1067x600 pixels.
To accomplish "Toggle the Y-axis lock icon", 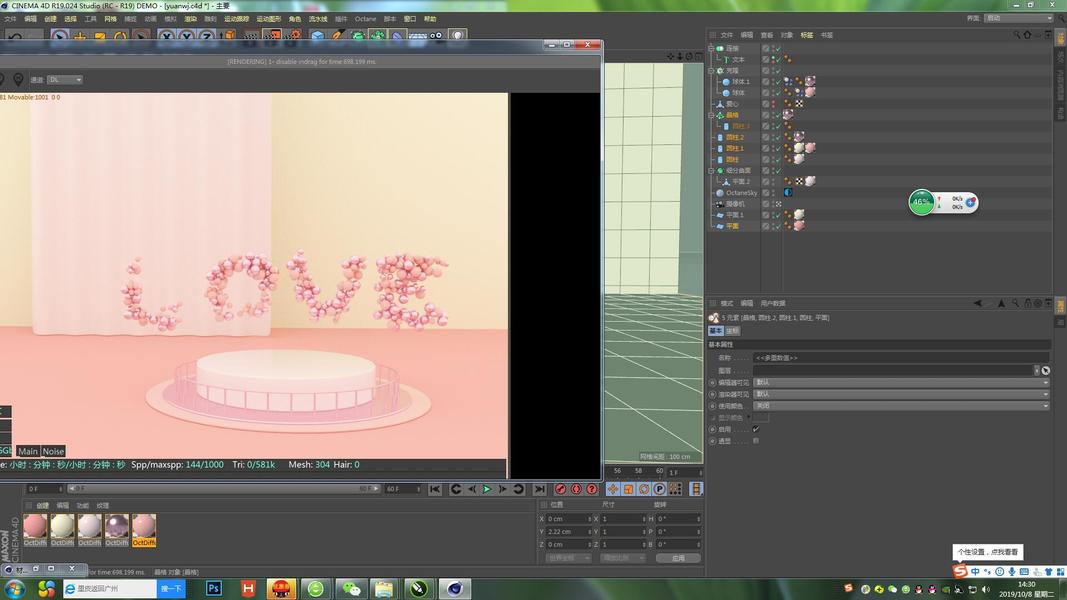I will (186, 36).
